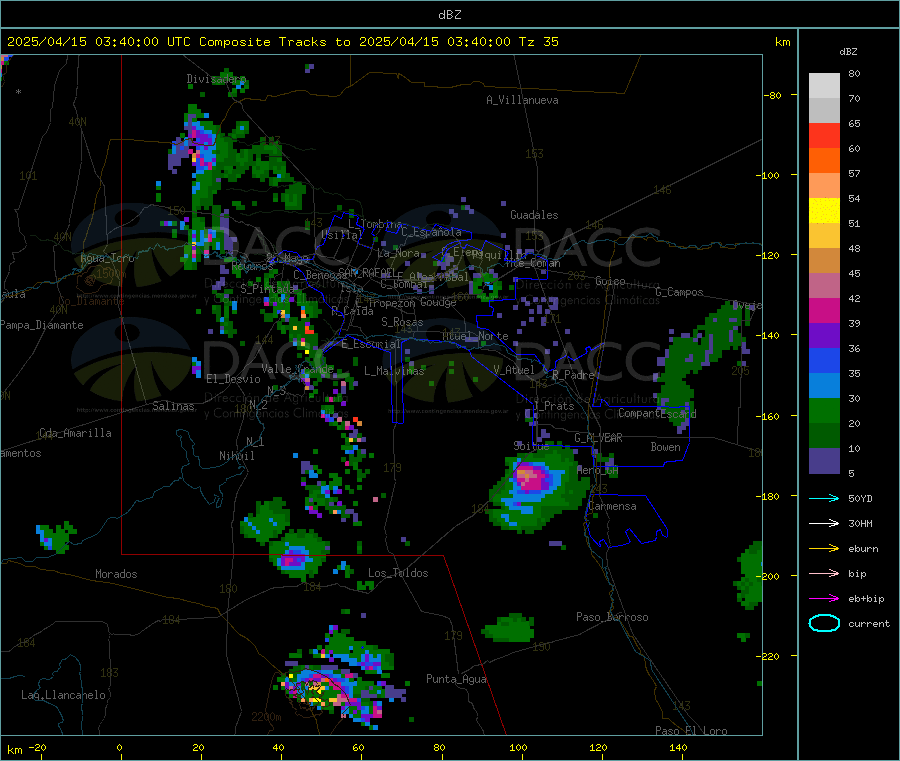Click the Paso_El_Loro place label
The width and height of the screenshot is (900, 761).
[x=691, y=731]
